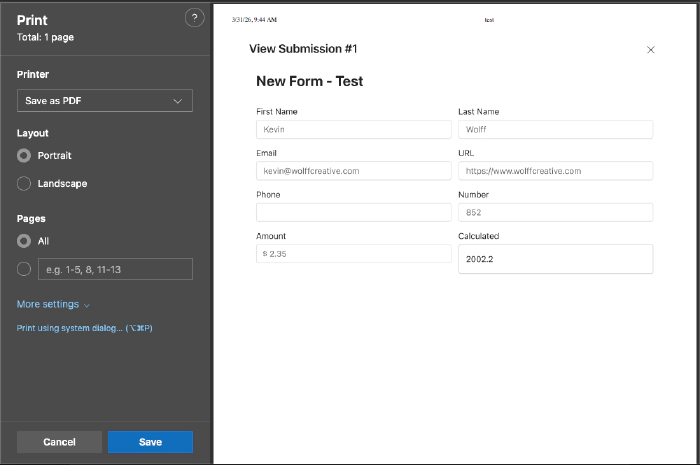Select the custom page range radio button
This screenshot has width=700, height=465.
tap(24, 269)
